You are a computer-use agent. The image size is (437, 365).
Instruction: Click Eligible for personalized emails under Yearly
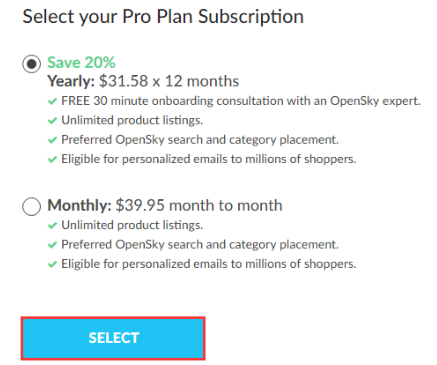209,159
